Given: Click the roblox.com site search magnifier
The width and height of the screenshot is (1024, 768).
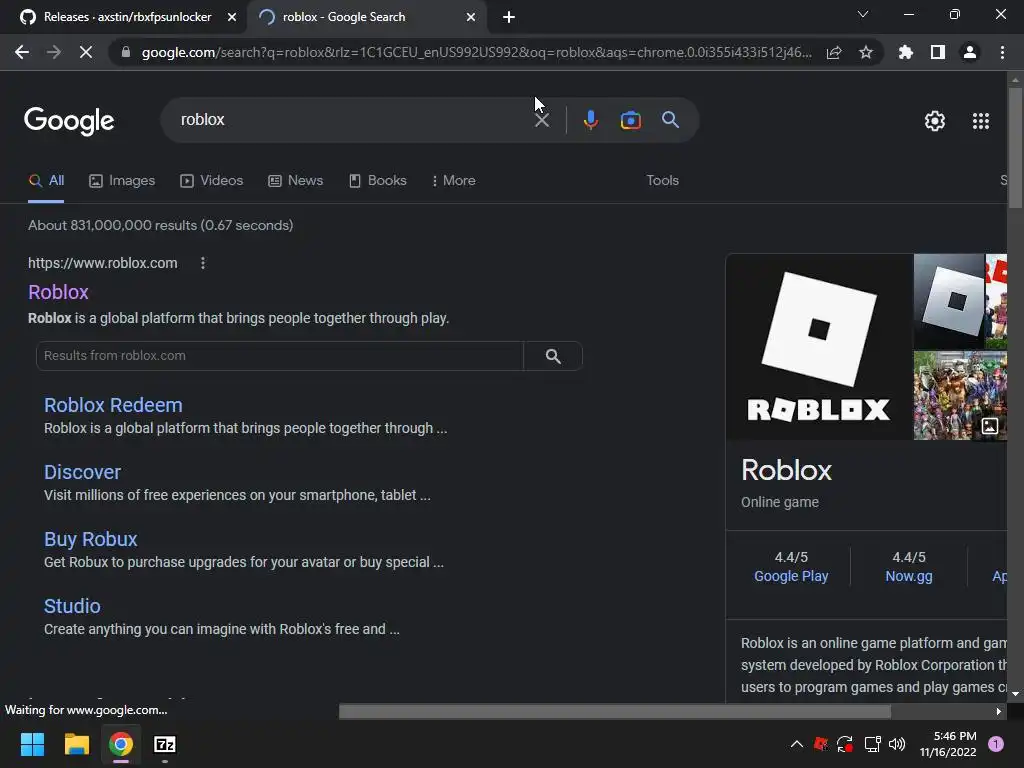Looking at the screenshot, I should (x=553, y=356).
